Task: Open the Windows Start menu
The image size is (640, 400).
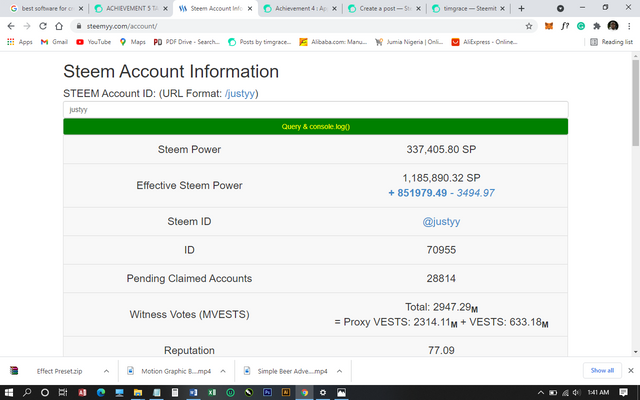Action: click(x=8, y=392)
